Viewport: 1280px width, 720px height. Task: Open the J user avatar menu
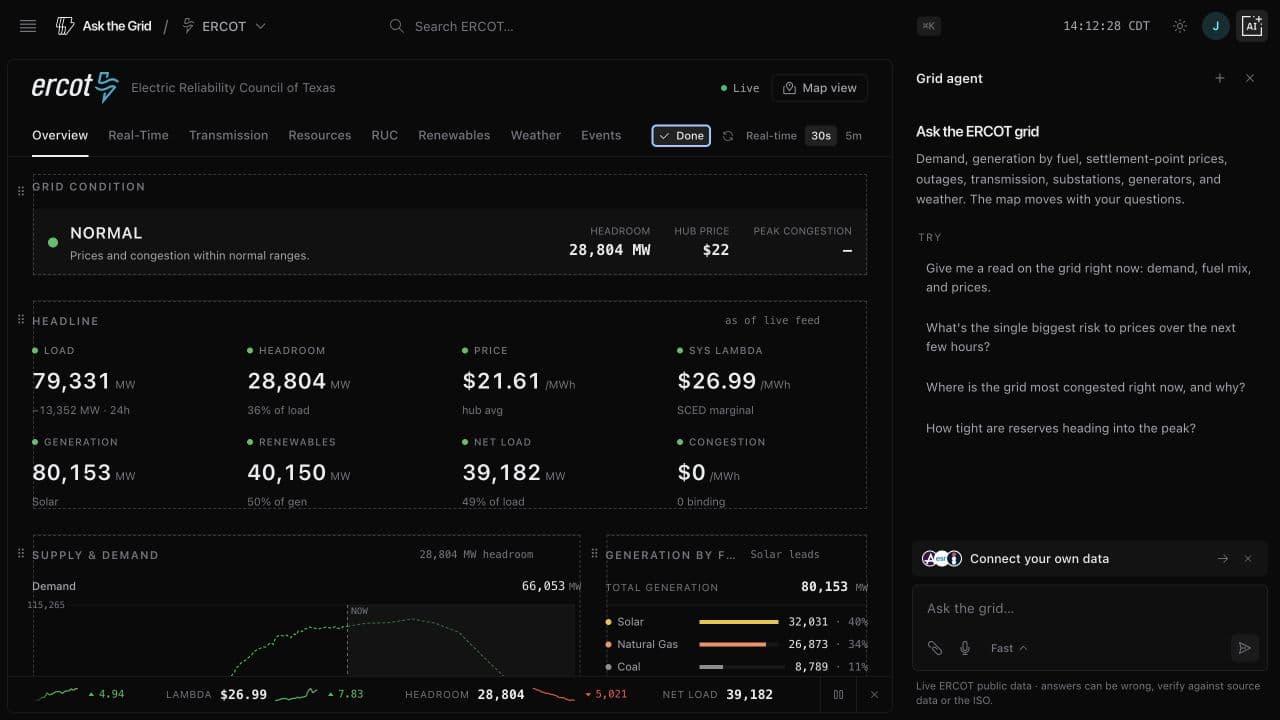coord(1216,26)
